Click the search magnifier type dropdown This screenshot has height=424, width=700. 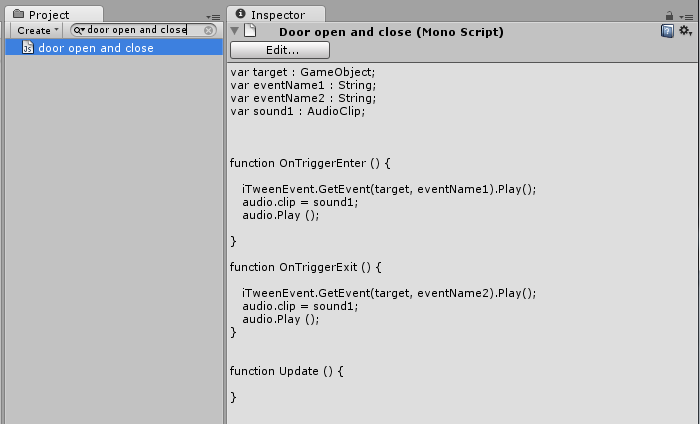[x=79, y=30]
